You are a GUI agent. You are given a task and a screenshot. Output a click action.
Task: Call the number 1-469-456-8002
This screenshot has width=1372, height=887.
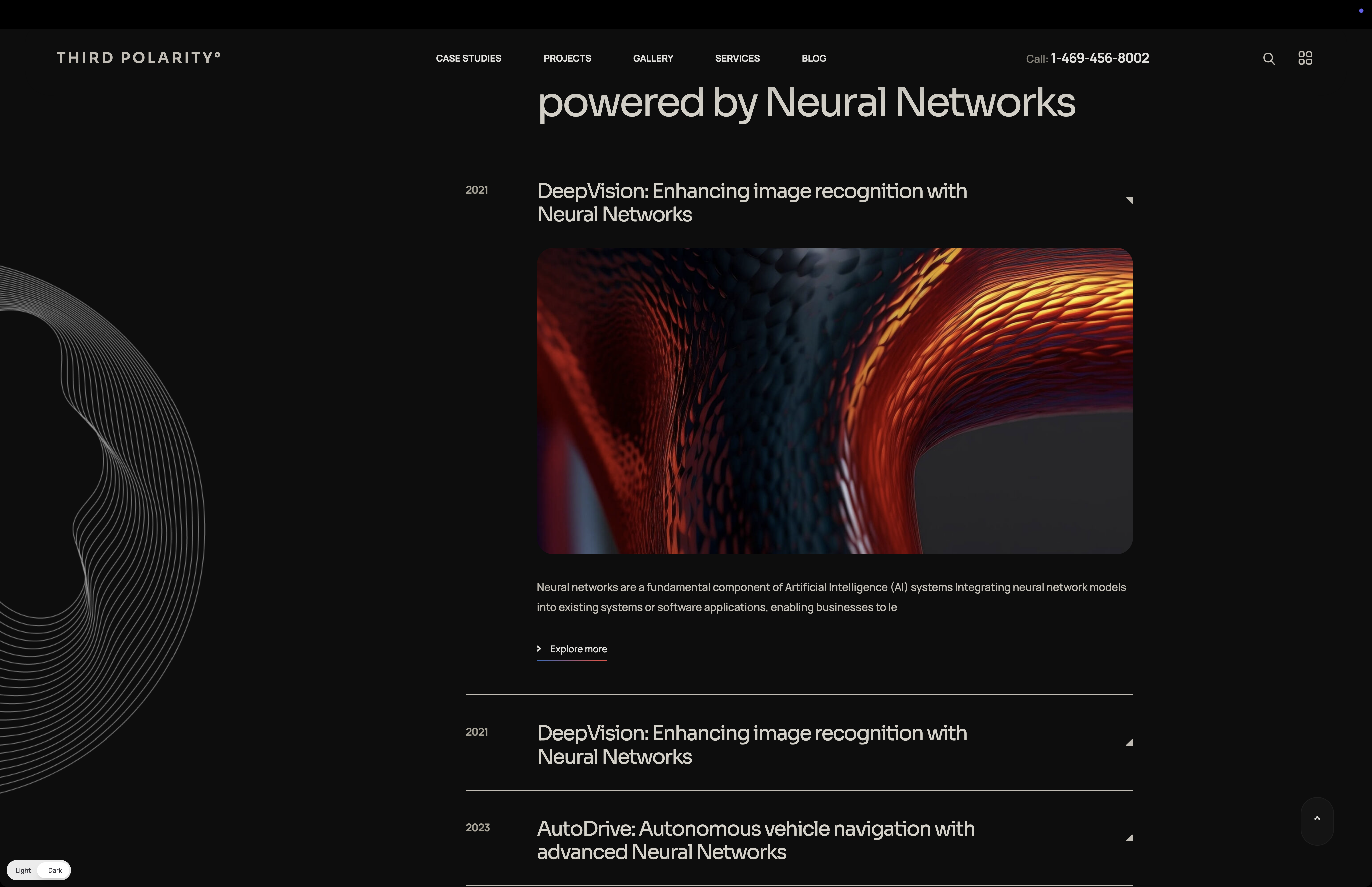(1100, 58)
